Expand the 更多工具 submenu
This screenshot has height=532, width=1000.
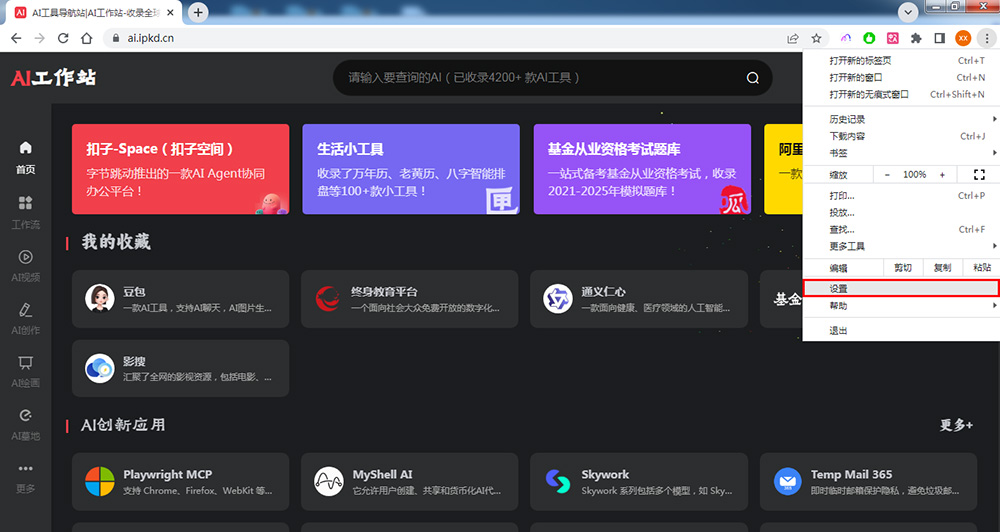(901, 246)
